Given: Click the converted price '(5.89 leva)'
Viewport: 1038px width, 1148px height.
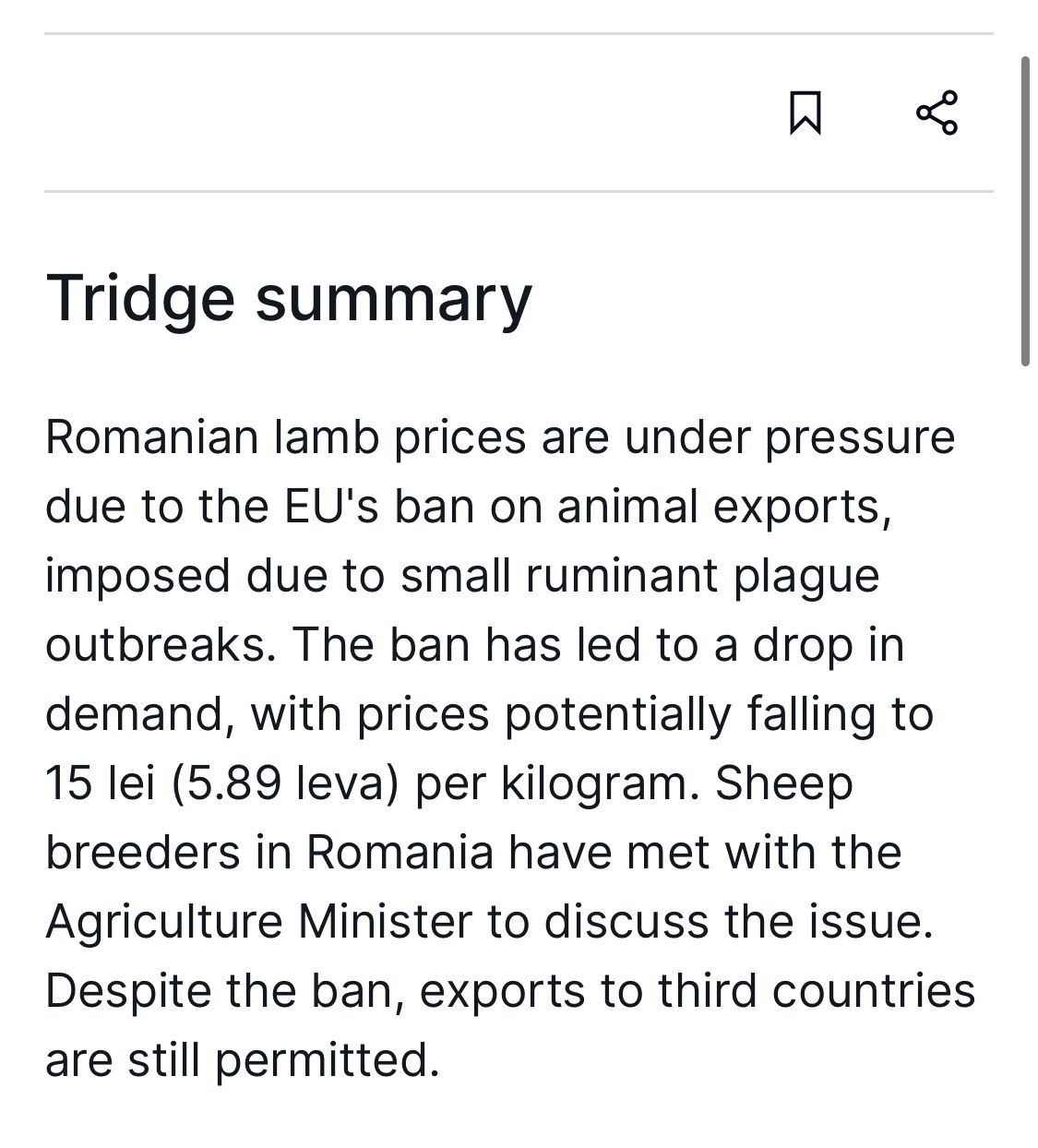Looking at the screenshot, I should (284, 785).
